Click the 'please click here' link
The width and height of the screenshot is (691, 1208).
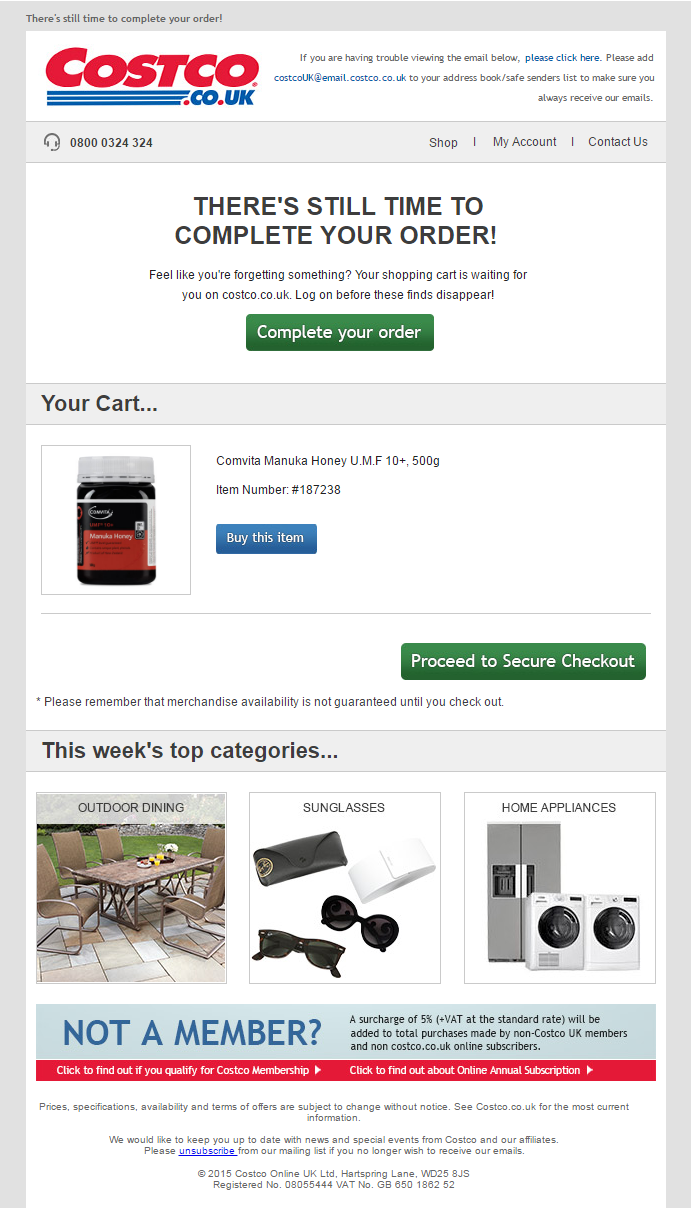point(562,58)
